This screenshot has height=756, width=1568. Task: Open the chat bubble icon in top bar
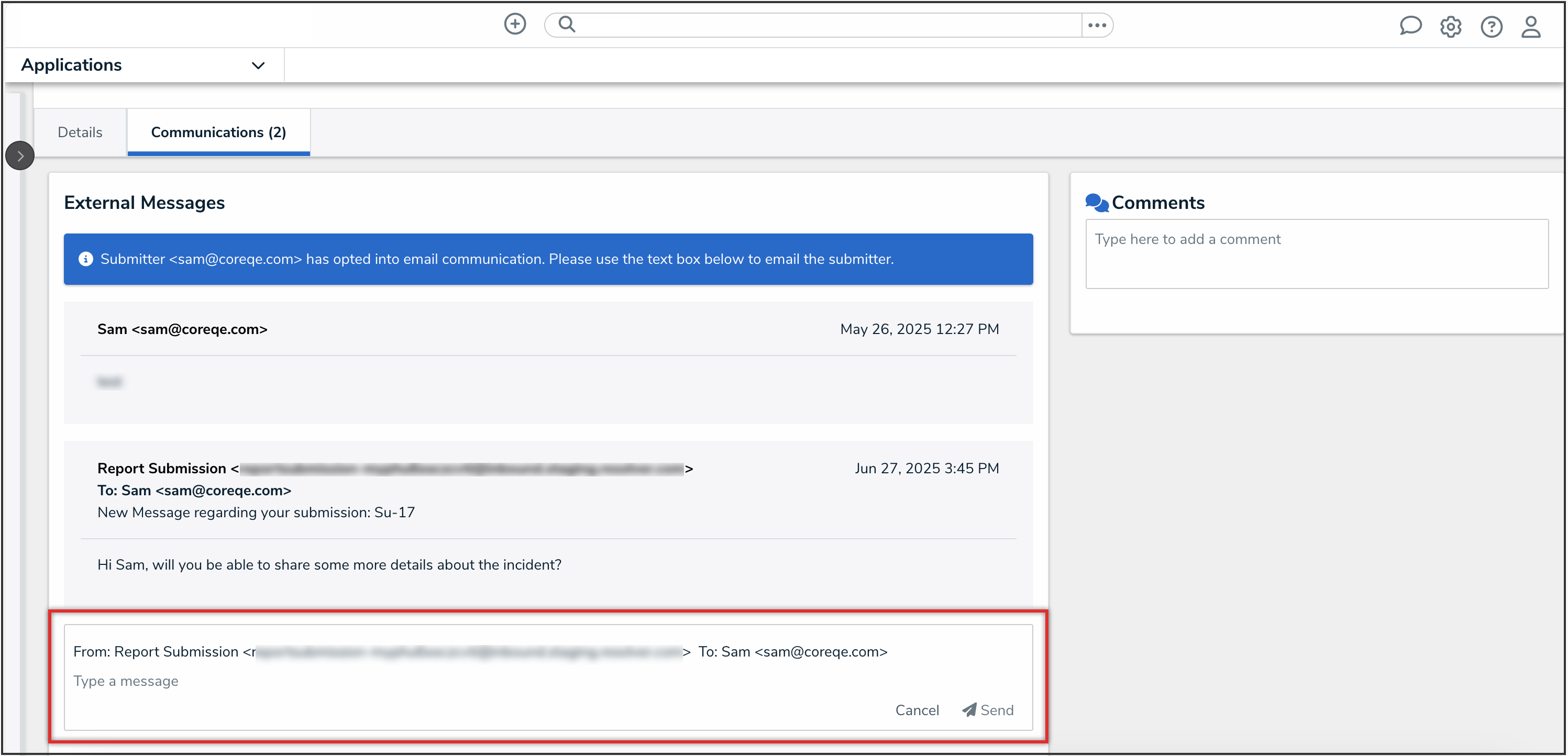coord(1411,26)
